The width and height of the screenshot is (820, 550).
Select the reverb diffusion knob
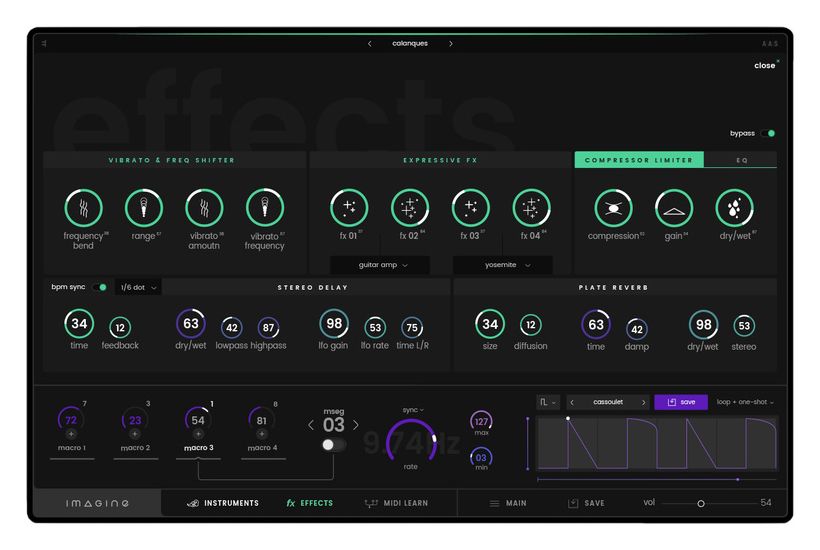[531, 325]
